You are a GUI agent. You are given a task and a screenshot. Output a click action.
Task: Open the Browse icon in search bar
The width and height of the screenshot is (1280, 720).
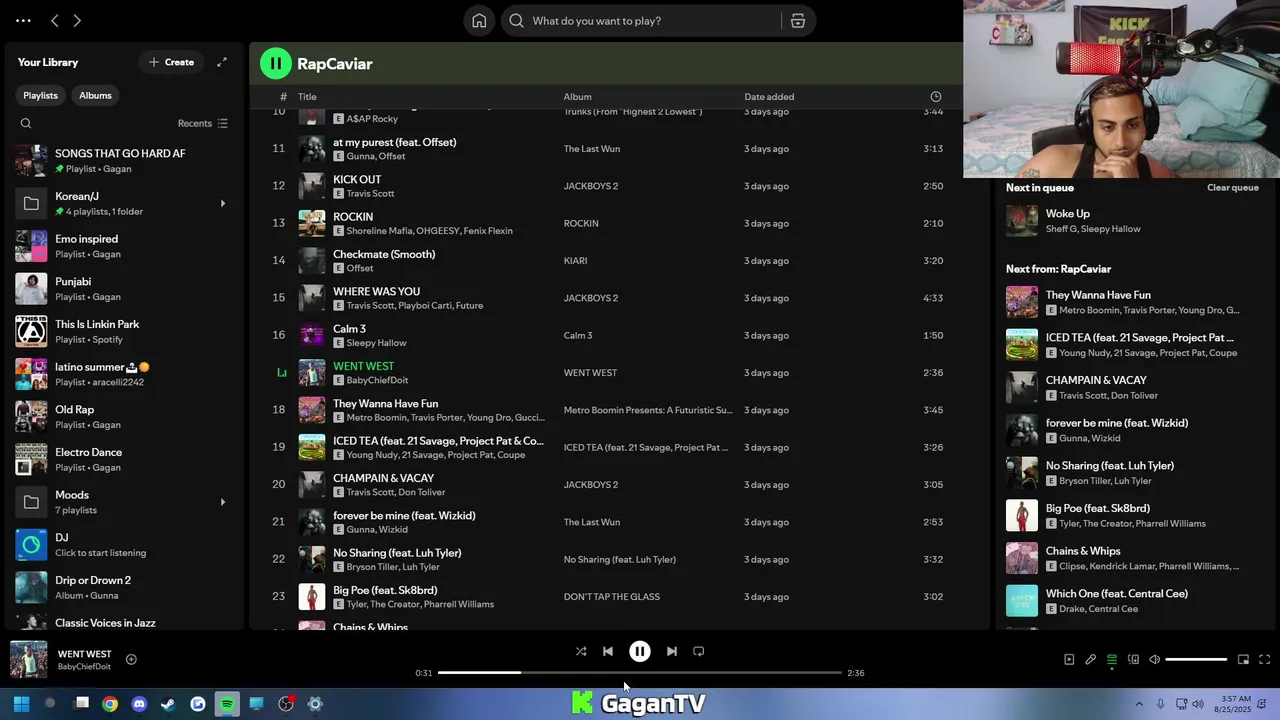point(798,21)
